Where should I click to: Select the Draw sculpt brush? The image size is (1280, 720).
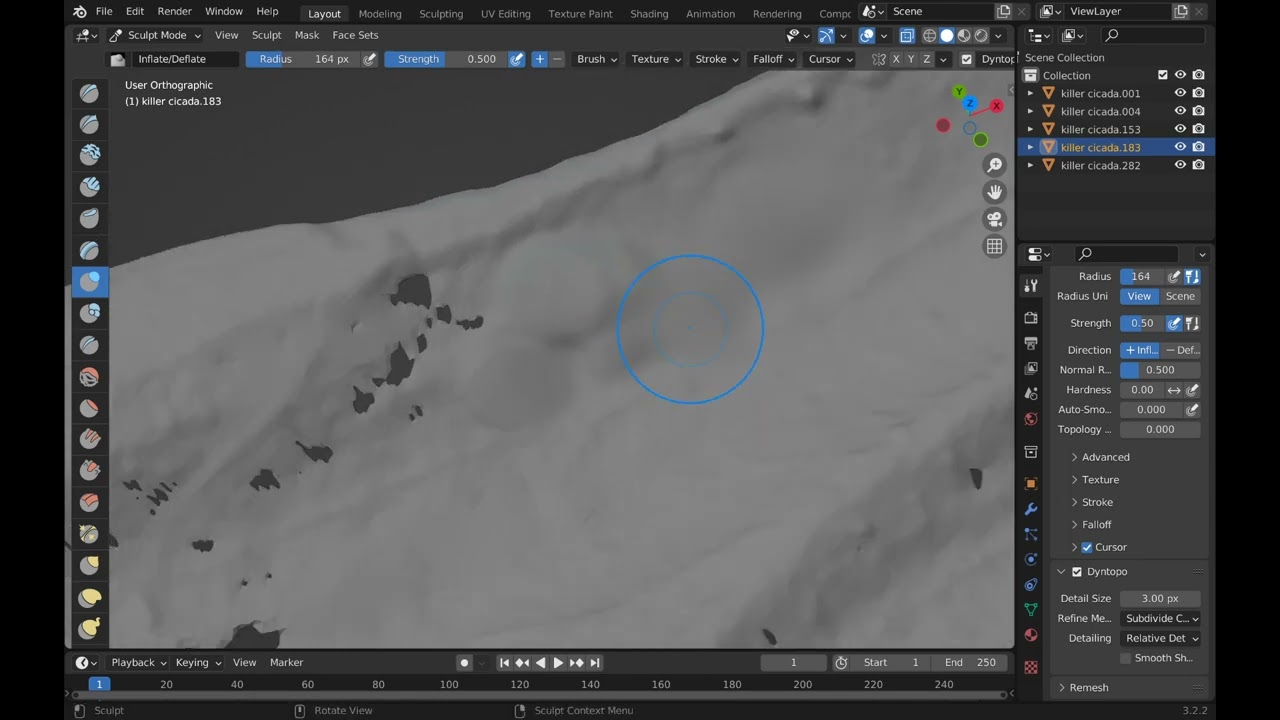tap(90, 93)
